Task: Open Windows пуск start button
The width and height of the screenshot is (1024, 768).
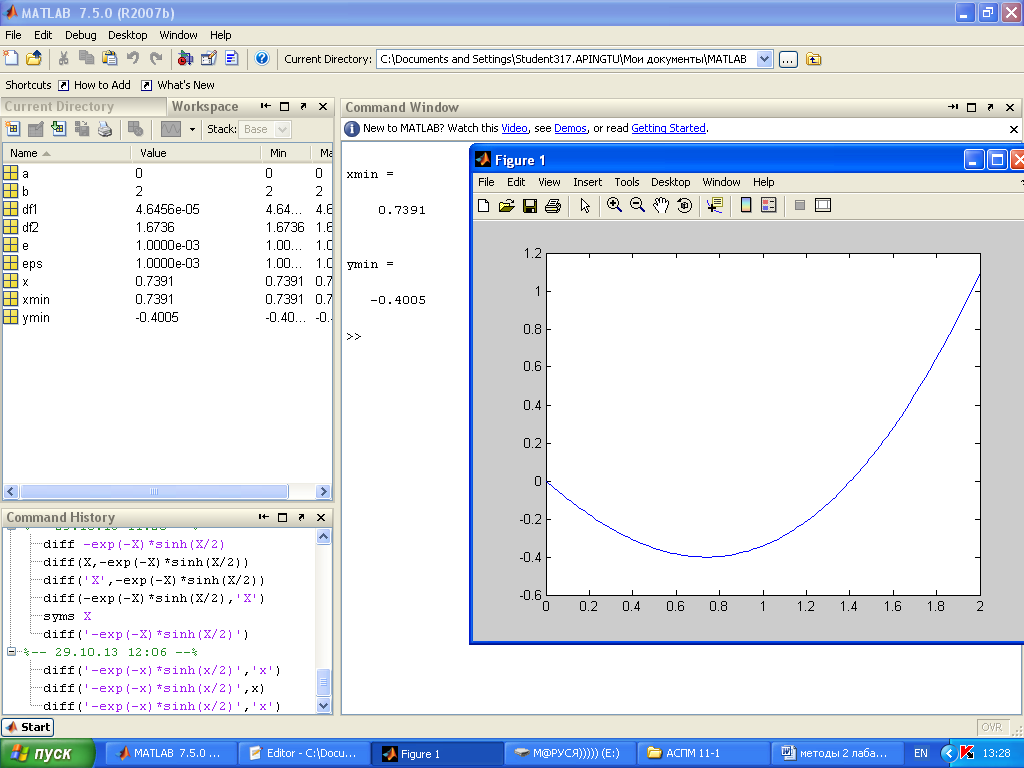Action: [x=47, y=754]
